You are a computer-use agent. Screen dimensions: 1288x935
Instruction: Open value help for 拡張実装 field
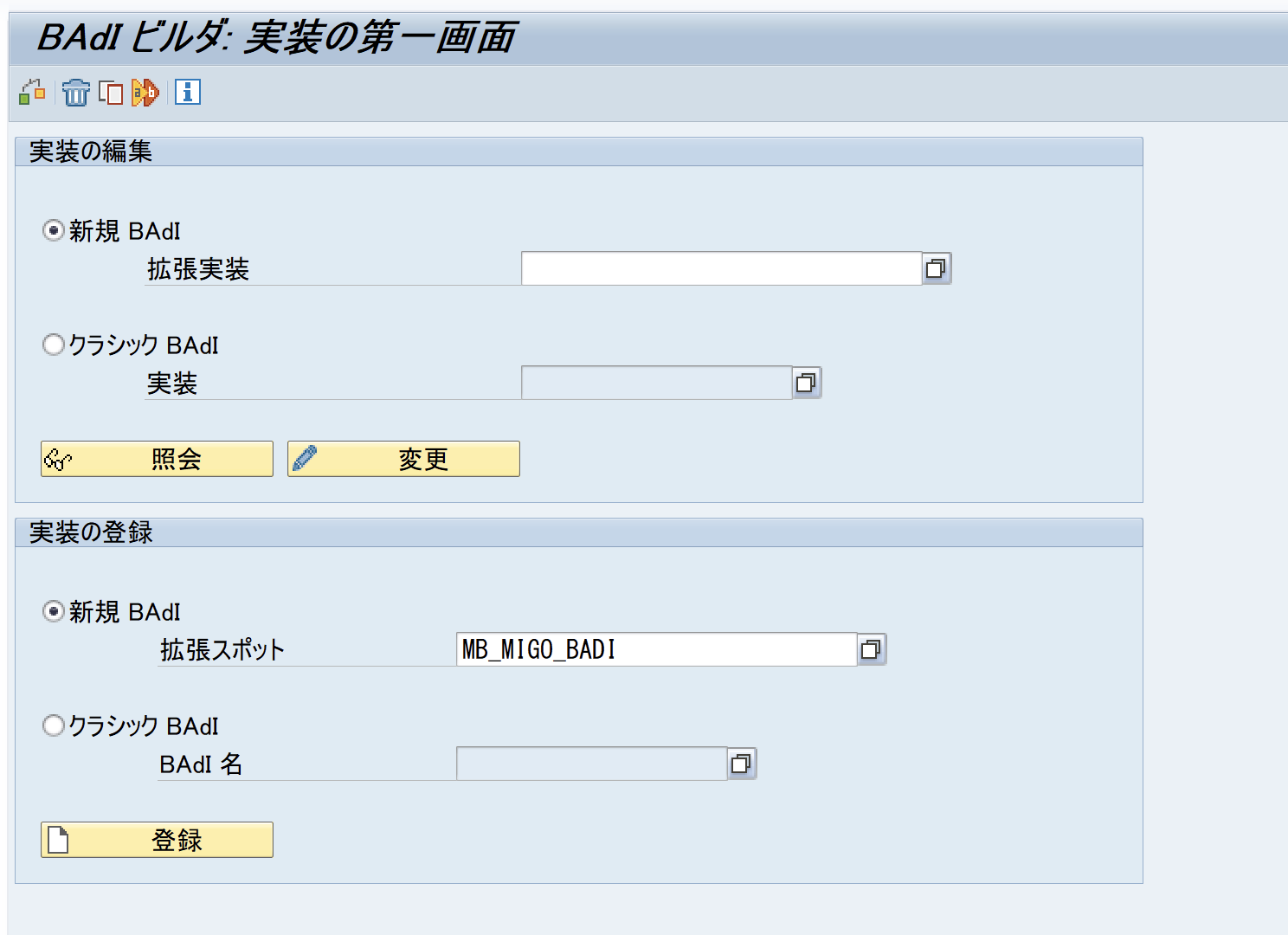pos(936,268)
